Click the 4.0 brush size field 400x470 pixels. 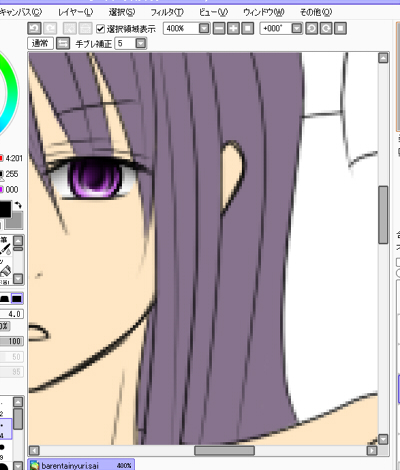click(12, 314)
